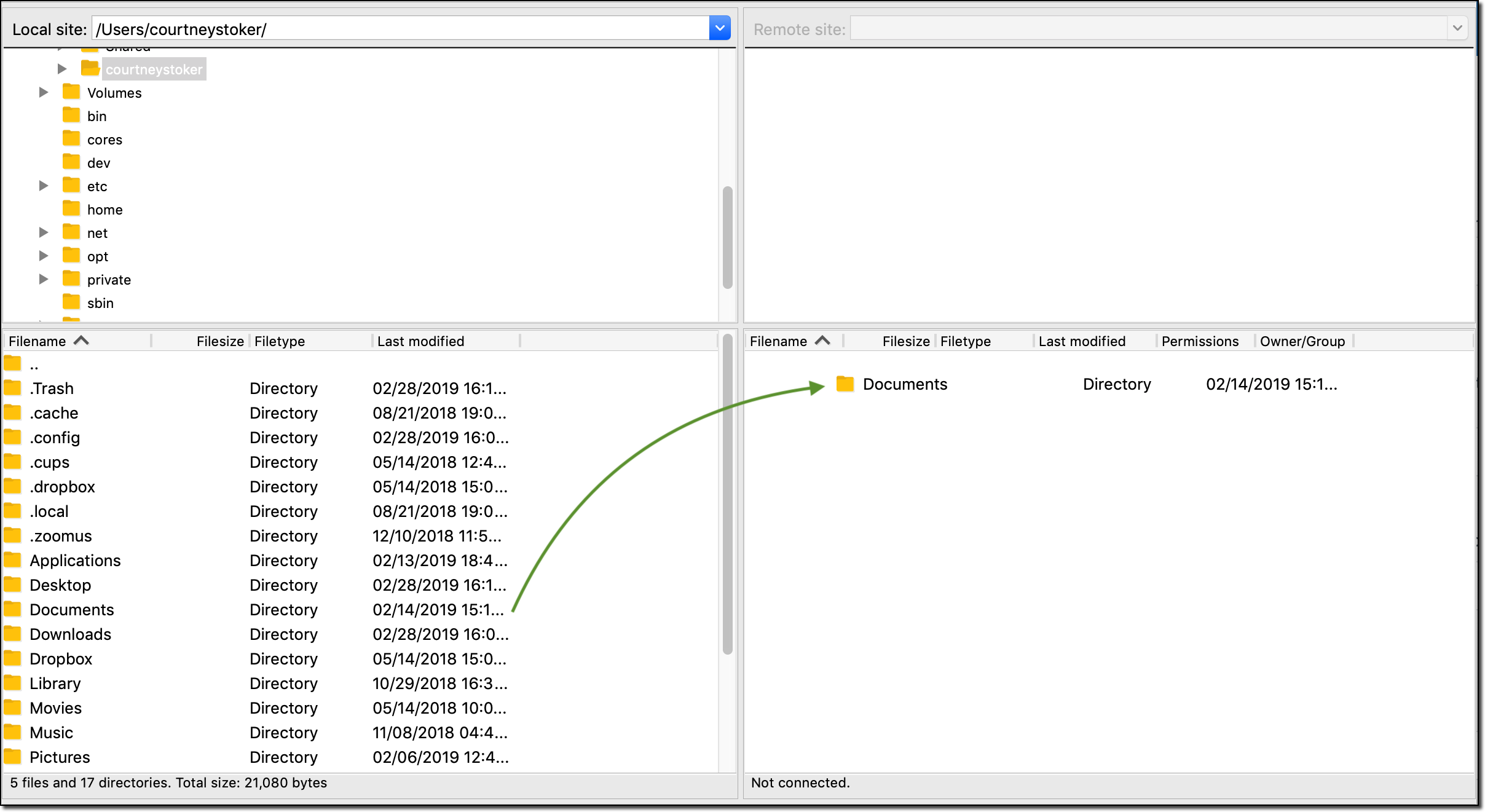1485x812 pixels.
Task: Click the 'Applications' filename text
Action: 75,561
